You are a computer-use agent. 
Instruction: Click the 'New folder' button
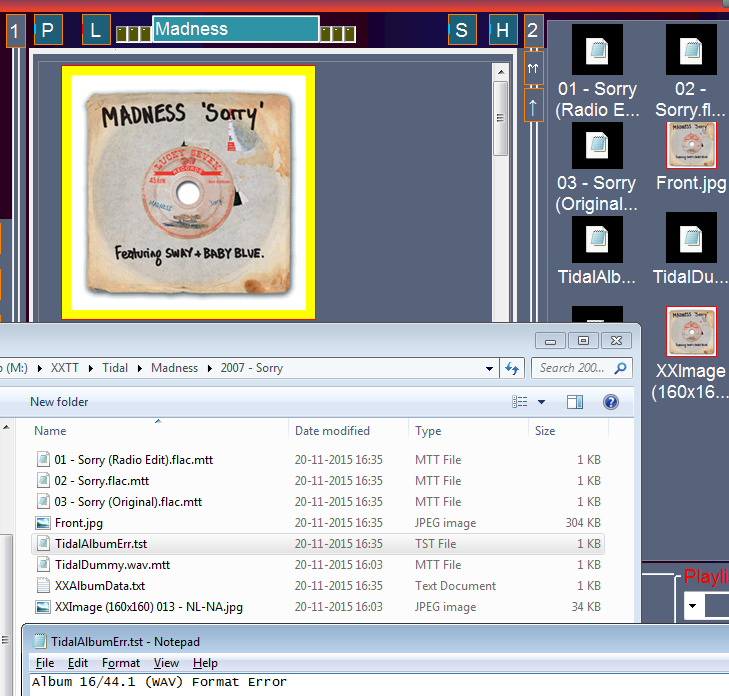click(59, 402)
